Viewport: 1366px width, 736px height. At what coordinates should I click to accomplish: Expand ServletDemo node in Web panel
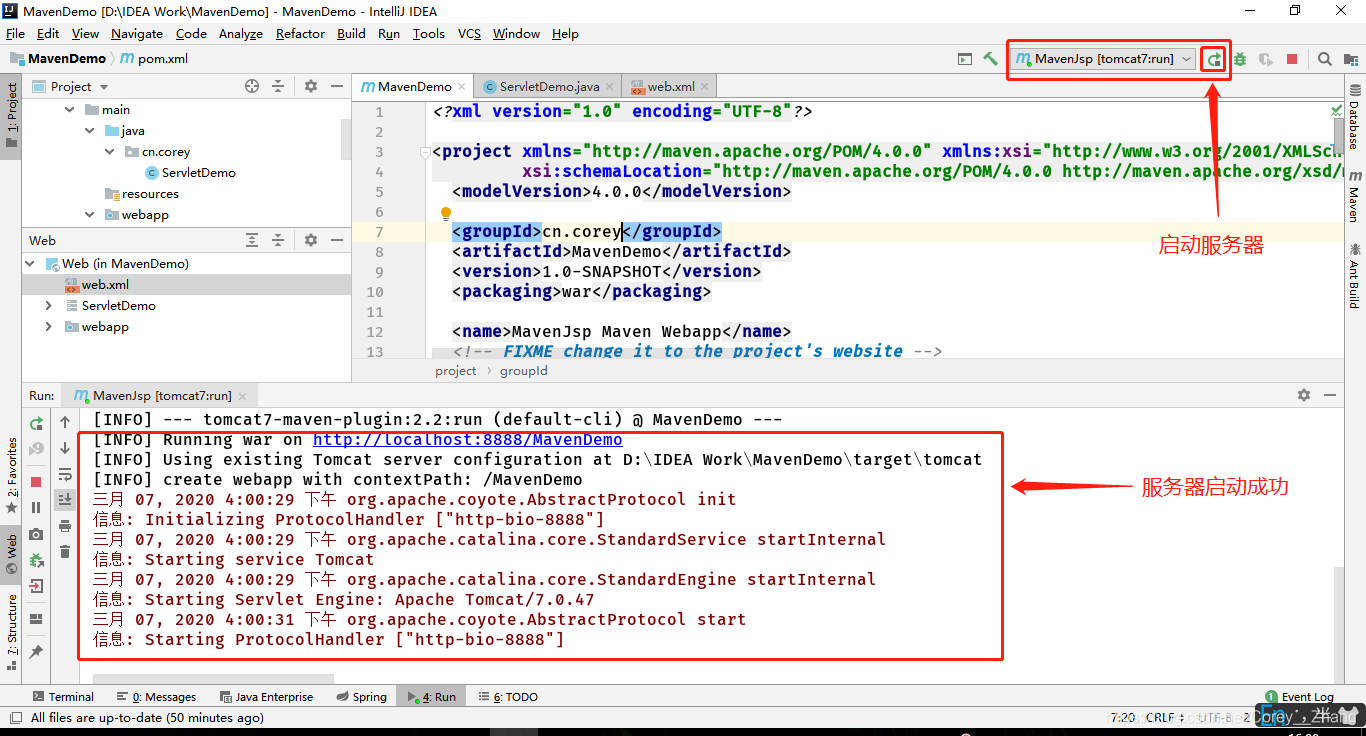pos(48,306)
